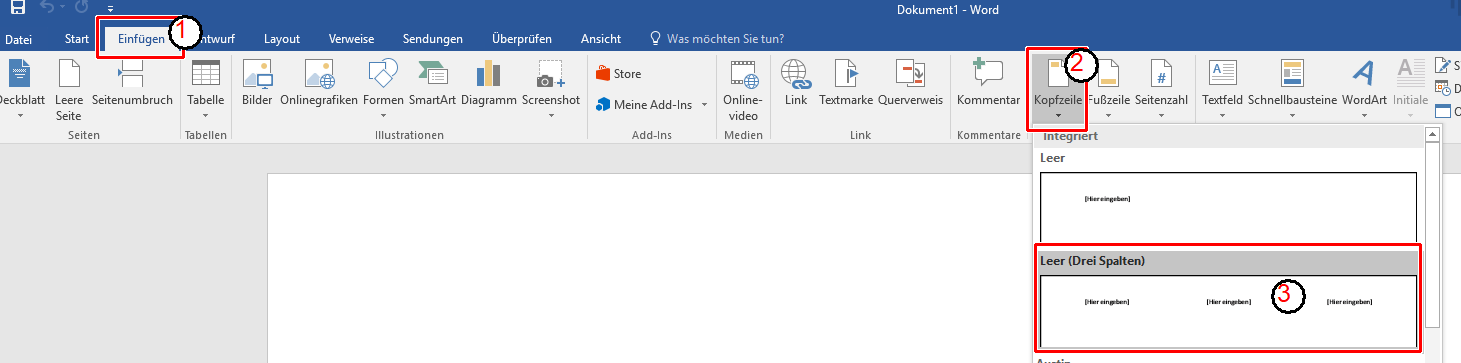Open Customize Quick Access Toolbar dropdown
The image size is (1461, 363).
point(110,9)
